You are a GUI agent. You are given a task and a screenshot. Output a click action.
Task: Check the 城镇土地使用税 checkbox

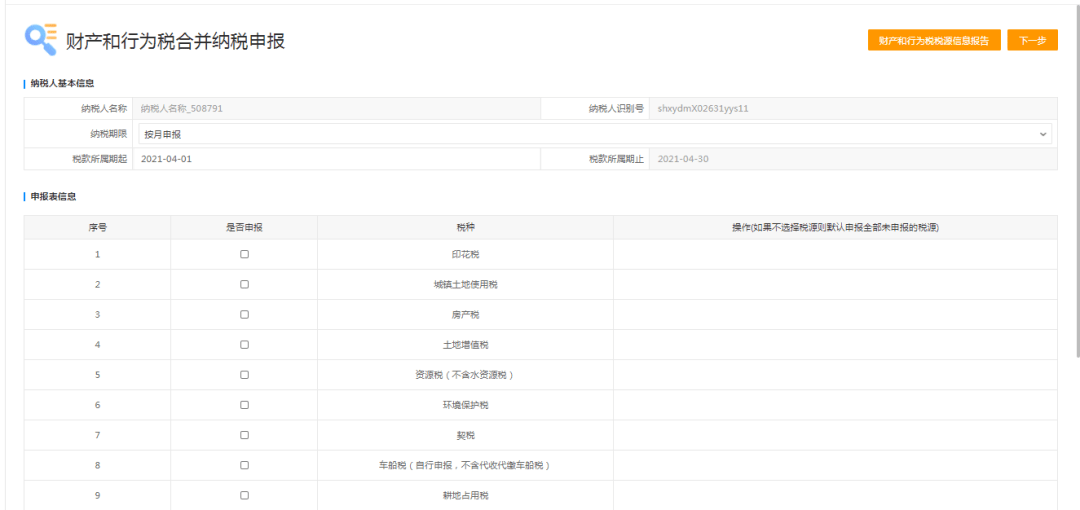point(244,285)
